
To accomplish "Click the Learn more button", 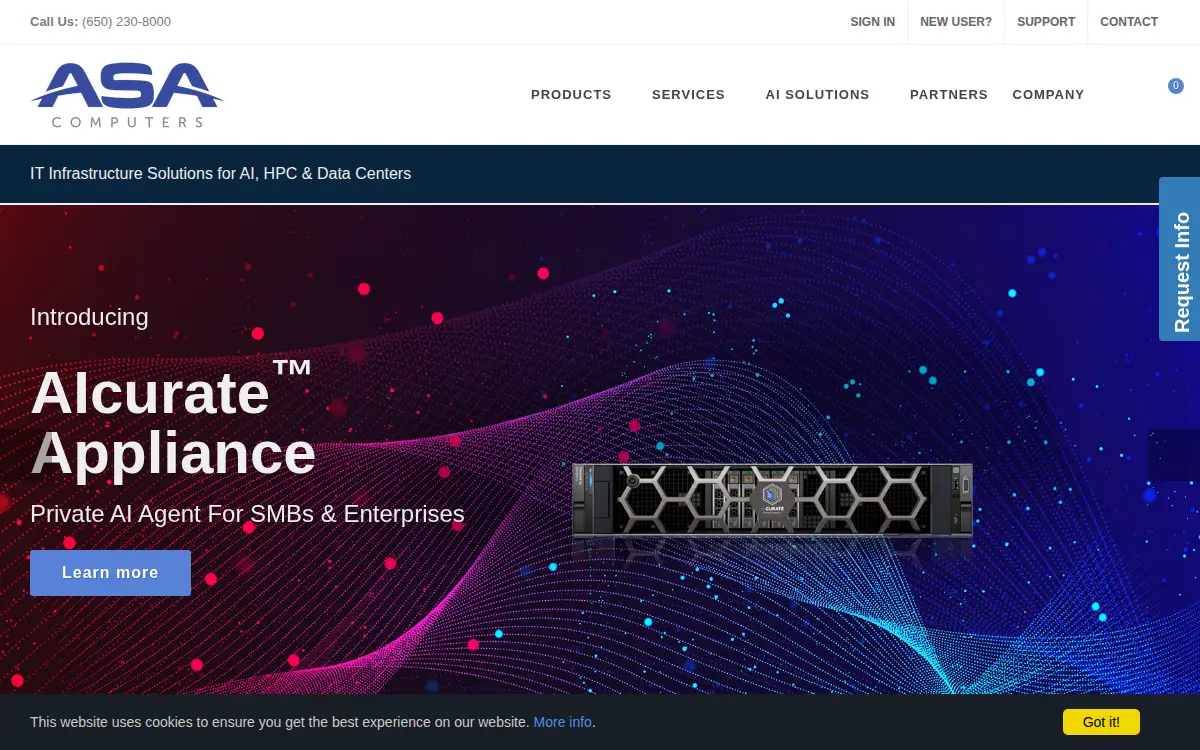I will [110, 573].
